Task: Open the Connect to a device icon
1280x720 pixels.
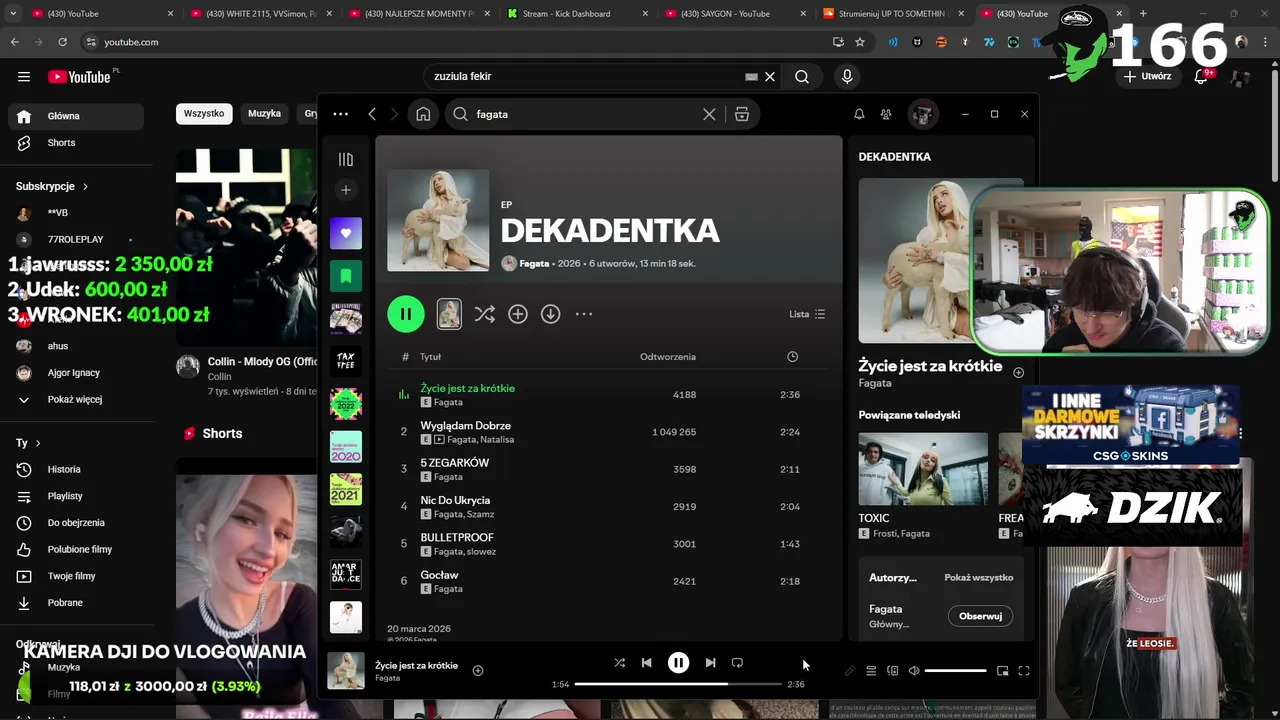Action: (893, 671)
